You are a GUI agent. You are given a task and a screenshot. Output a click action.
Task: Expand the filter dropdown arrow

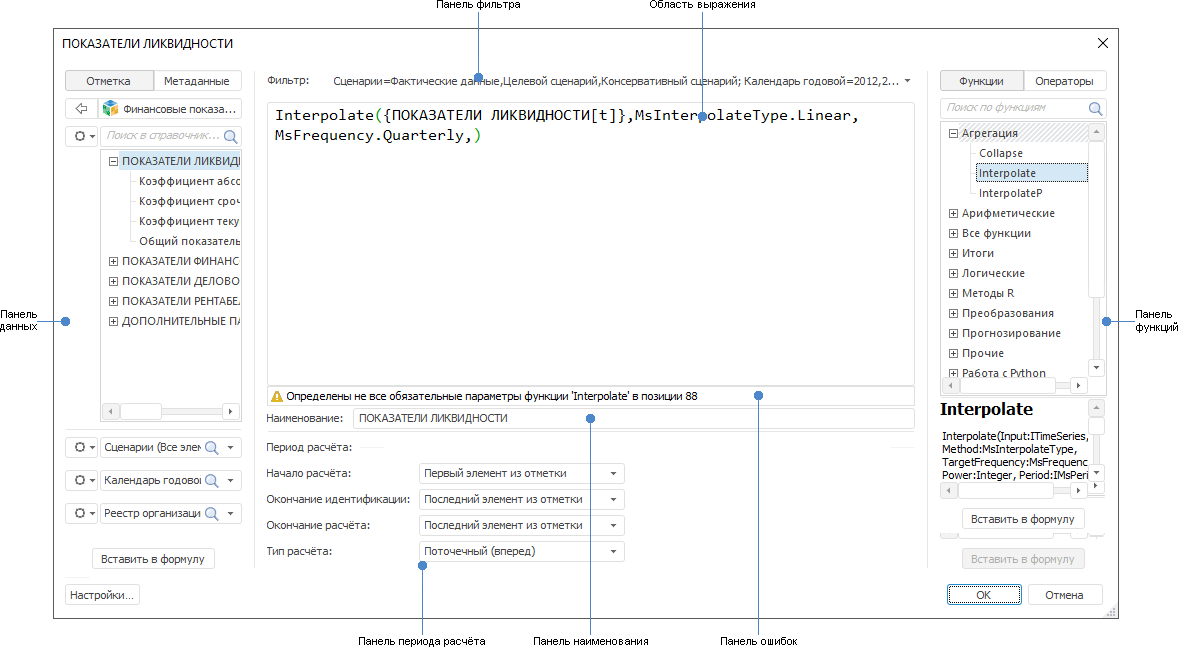pos(908,80)
